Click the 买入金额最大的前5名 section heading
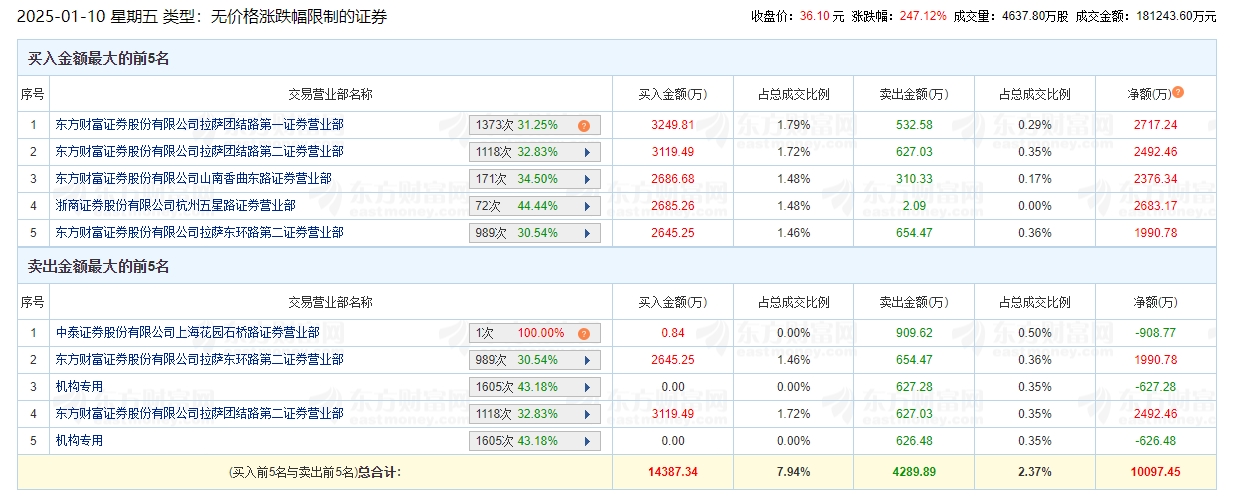The image size is (1235, 500). coord(98,59)
